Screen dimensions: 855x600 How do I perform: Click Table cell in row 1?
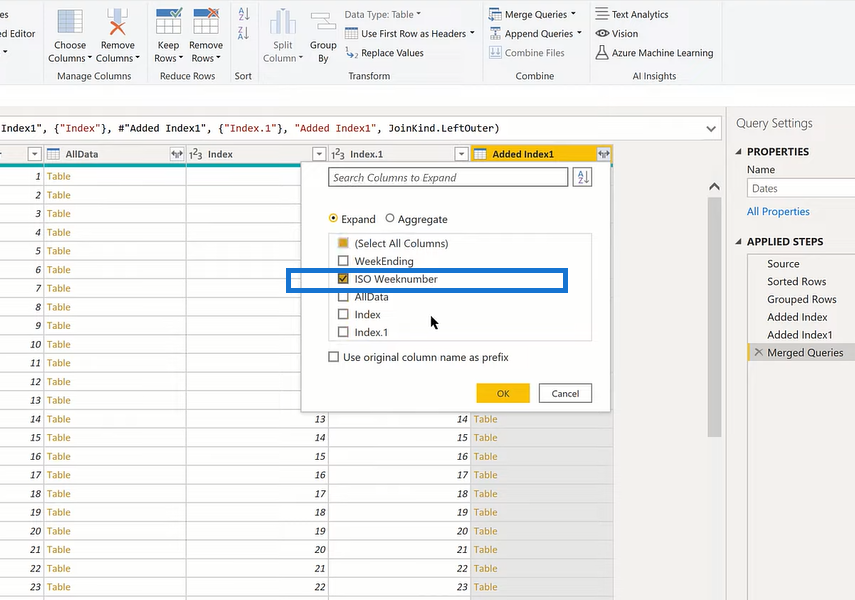coord(58,176)
